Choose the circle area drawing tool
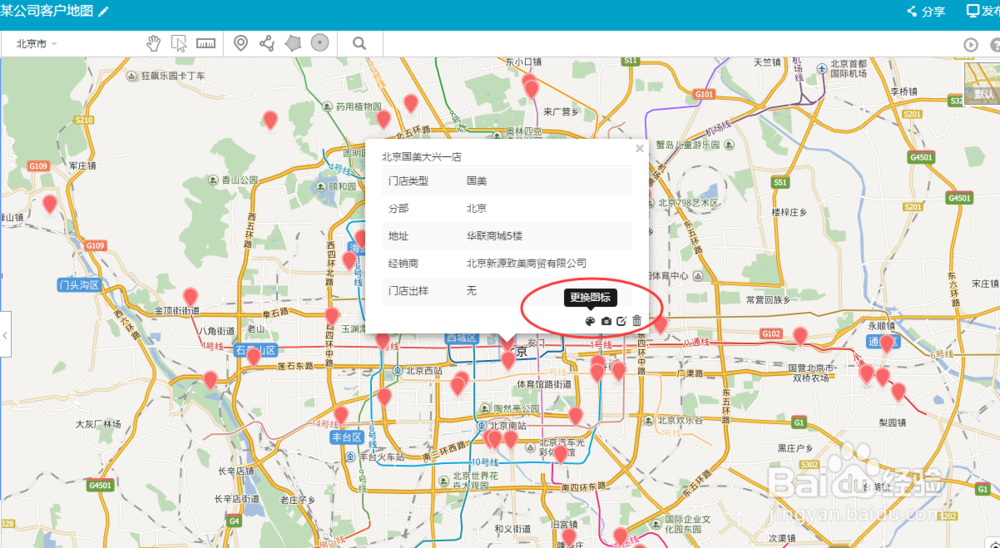1000x548 pixels. 320,43
